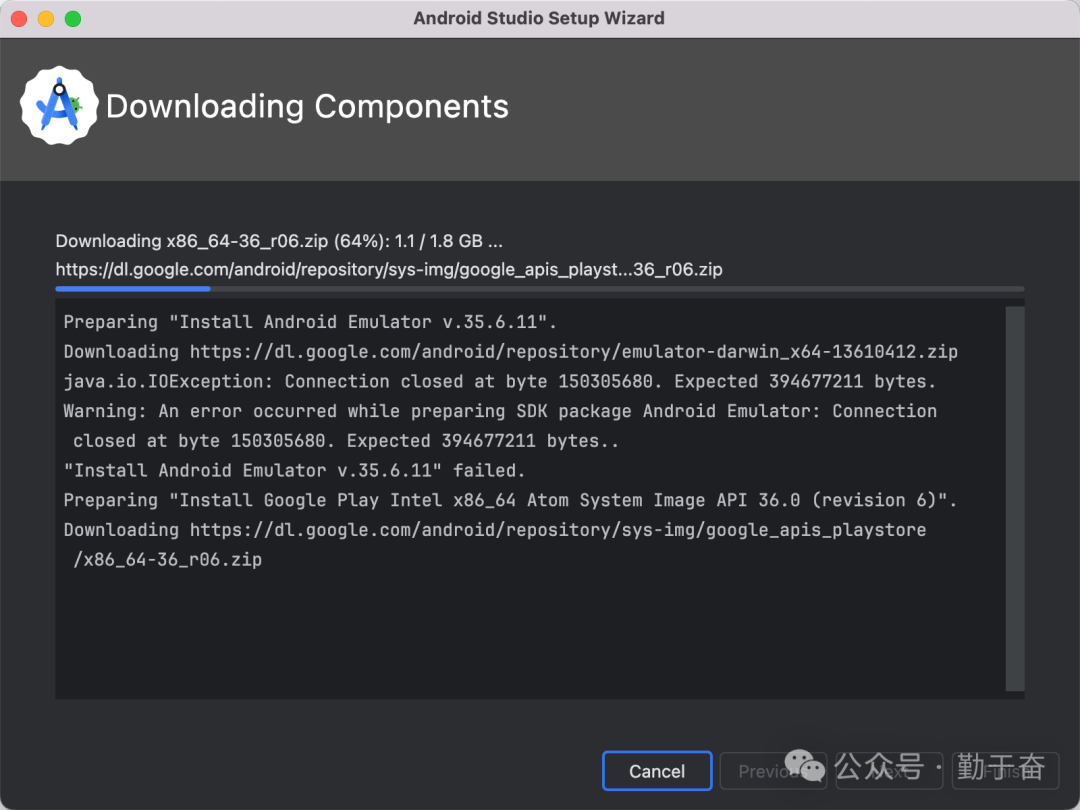Click the 'Warning: An error occurred' log line
The width and height of the screenshot is (1080, 810).
tap(500, 411)
